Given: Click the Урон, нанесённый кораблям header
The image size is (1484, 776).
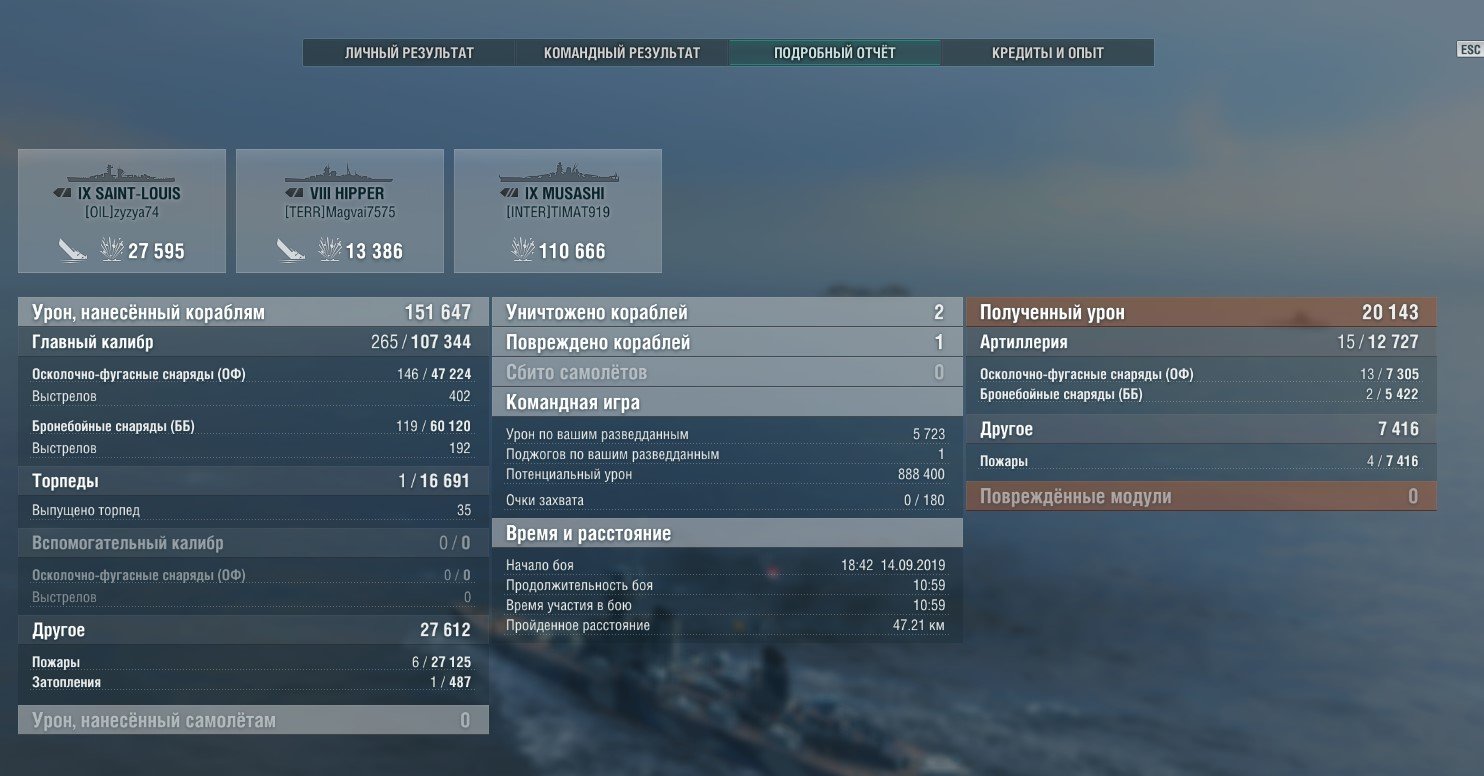Looking at the screenshot, I should coord(253,312).
